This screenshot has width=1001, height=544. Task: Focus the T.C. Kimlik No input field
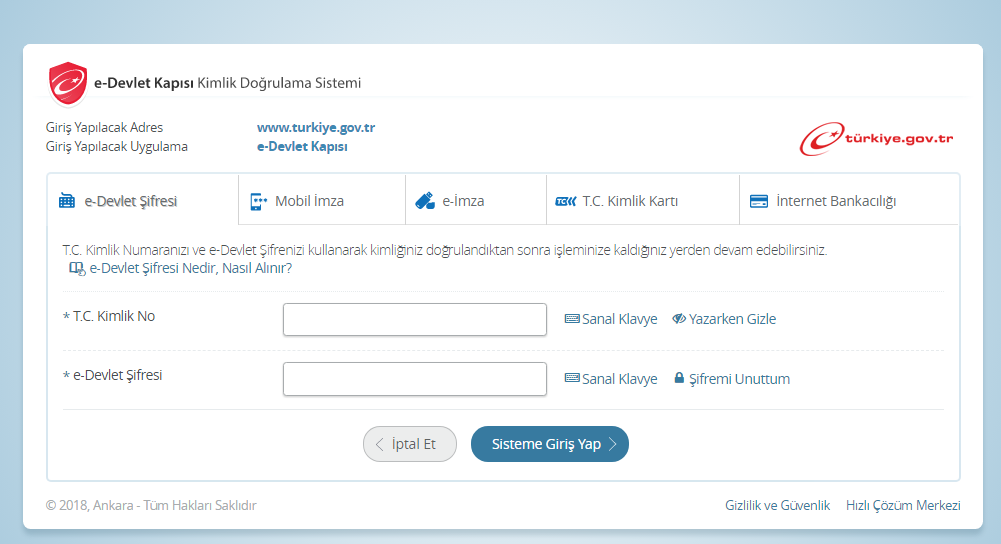tap(415, 319)
